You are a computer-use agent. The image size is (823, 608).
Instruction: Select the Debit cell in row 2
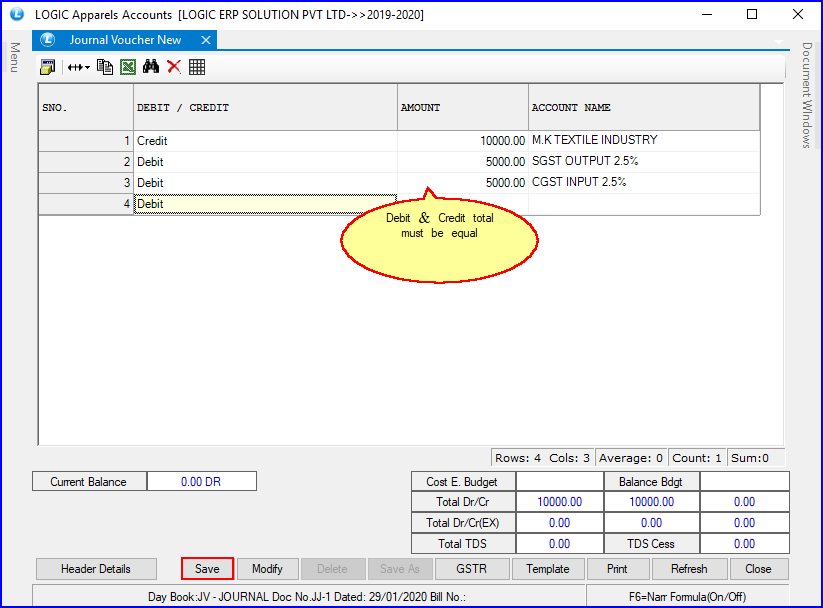point(266,162)
